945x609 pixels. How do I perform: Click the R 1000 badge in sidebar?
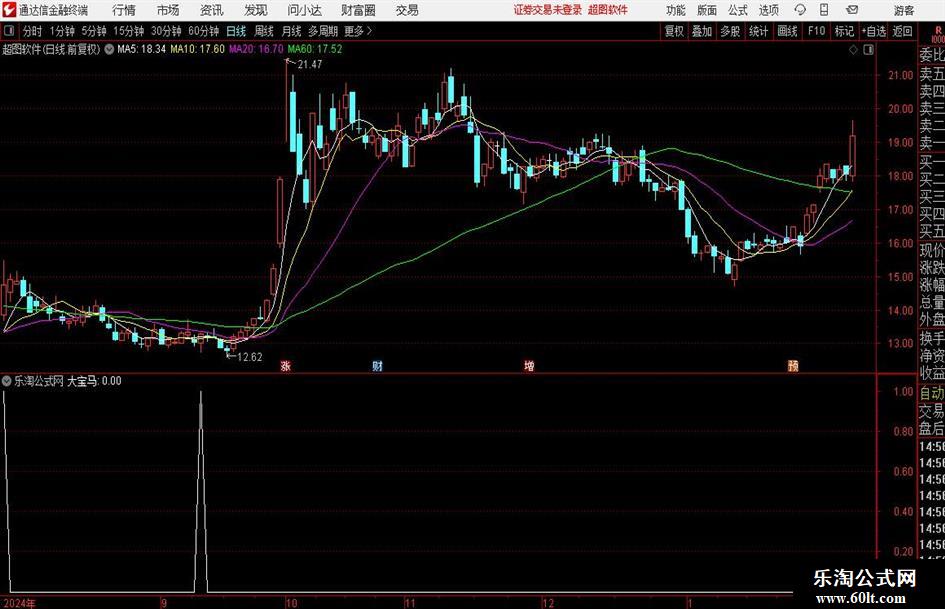coord(938,35)
